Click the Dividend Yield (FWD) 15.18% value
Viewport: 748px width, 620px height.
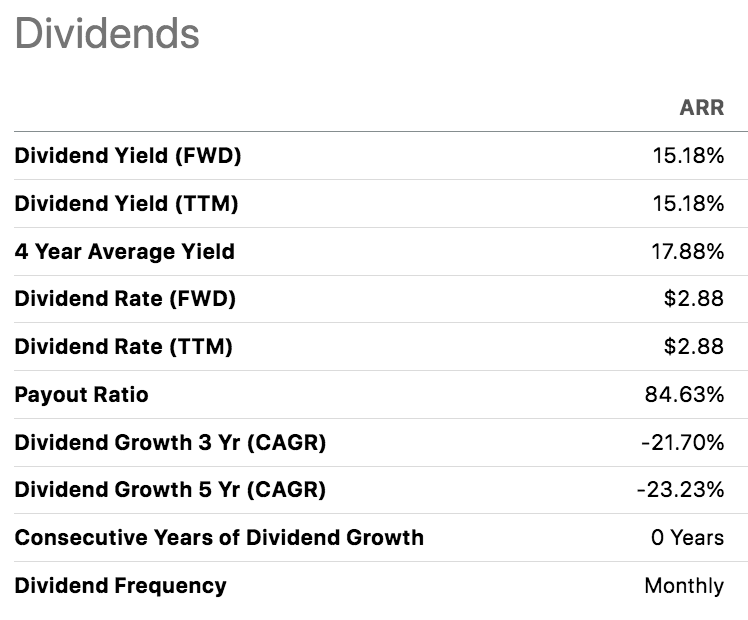687,156
